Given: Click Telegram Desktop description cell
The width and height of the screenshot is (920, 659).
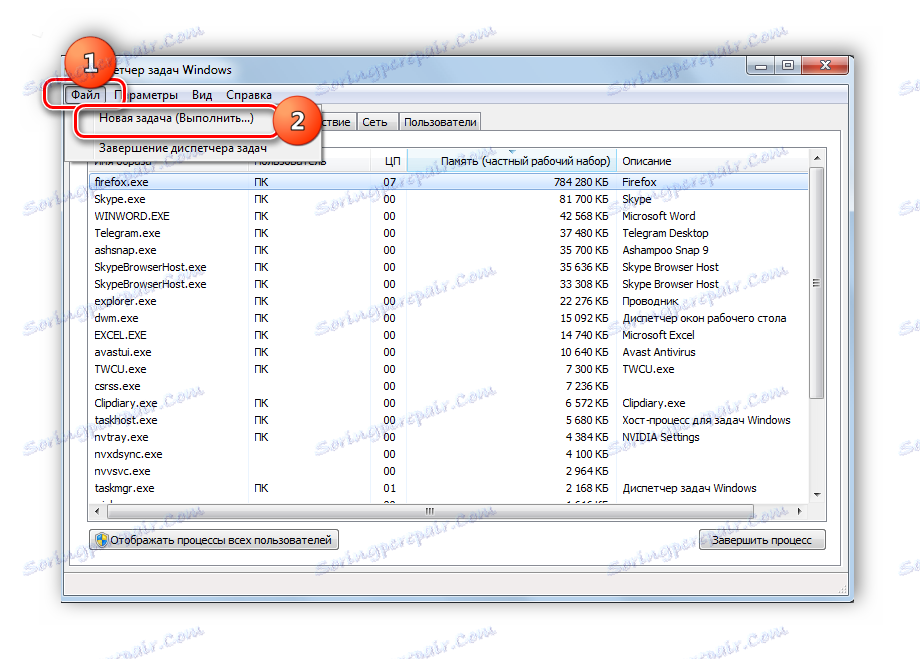Looking at the screenshot, I should coord(665,233).
